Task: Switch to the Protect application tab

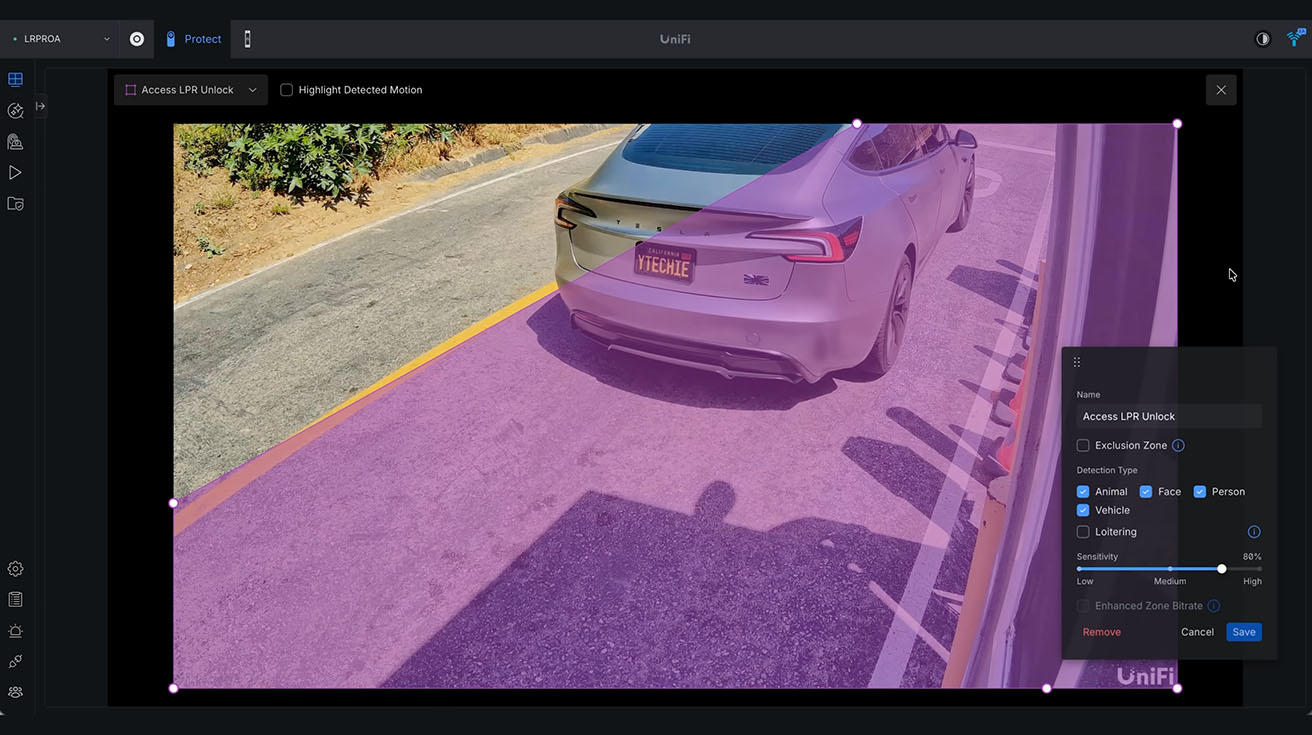Action: click(192, 39)
